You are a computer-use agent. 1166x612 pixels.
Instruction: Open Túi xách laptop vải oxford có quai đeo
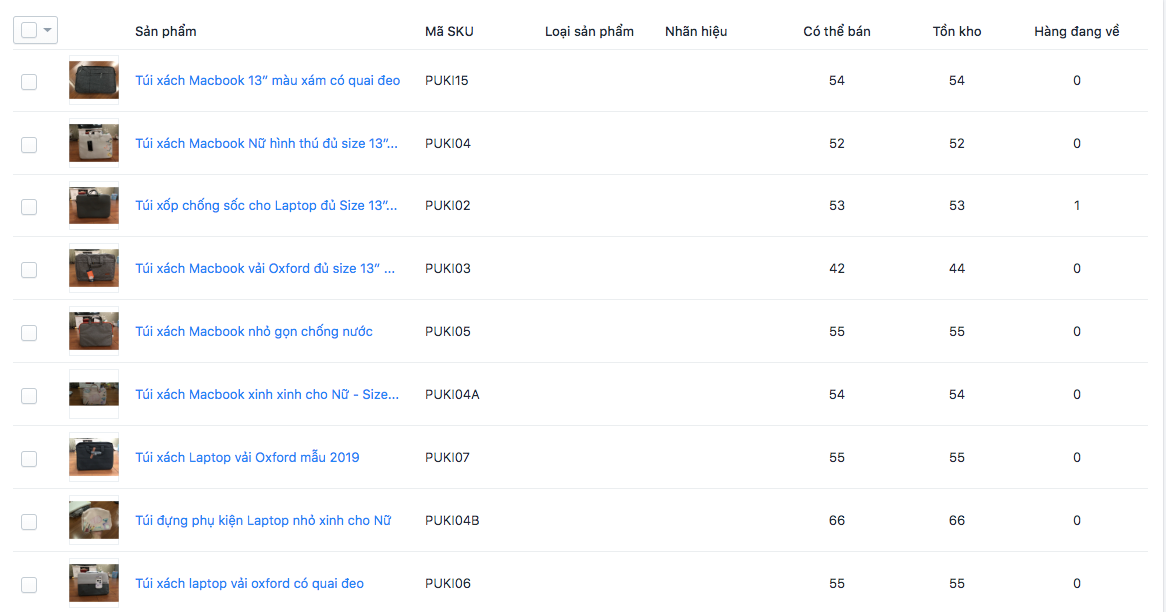tap(249, 583)
